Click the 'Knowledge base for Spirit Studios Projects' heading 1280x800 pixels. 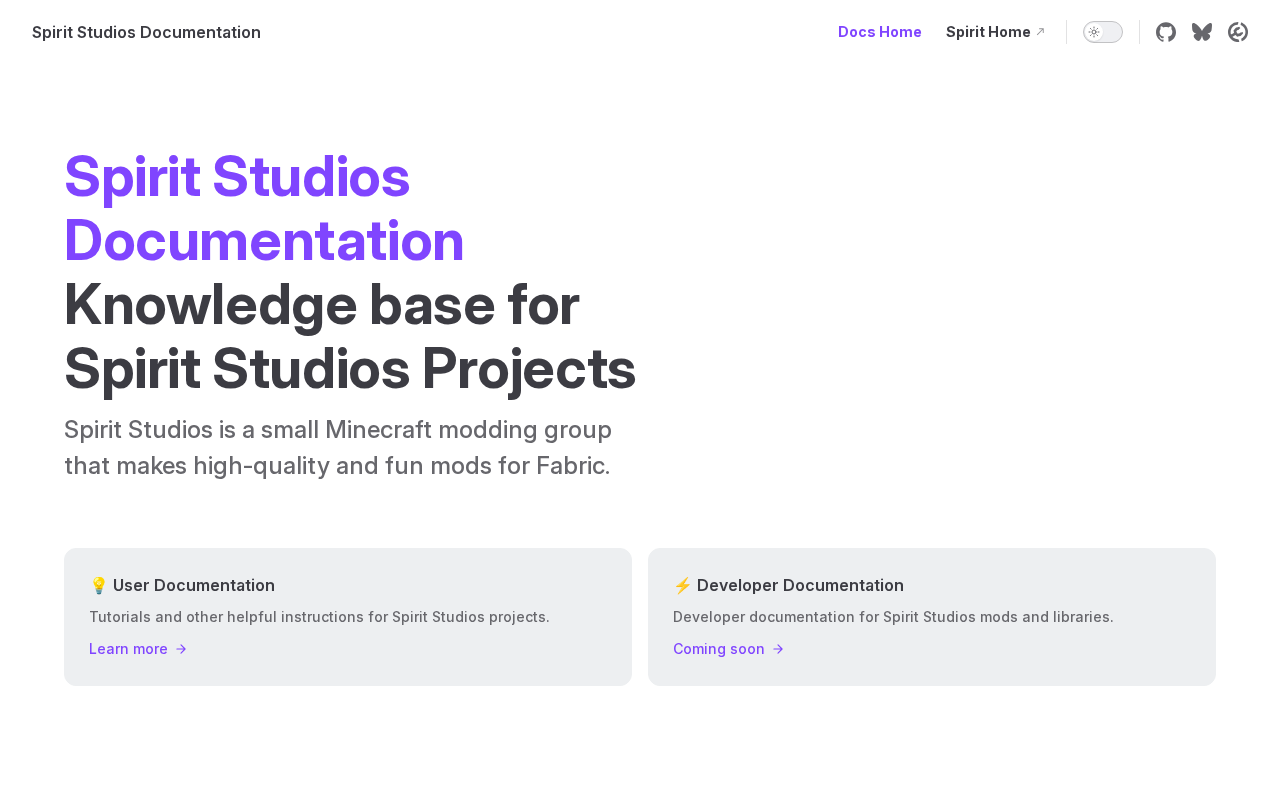point(350,336)
